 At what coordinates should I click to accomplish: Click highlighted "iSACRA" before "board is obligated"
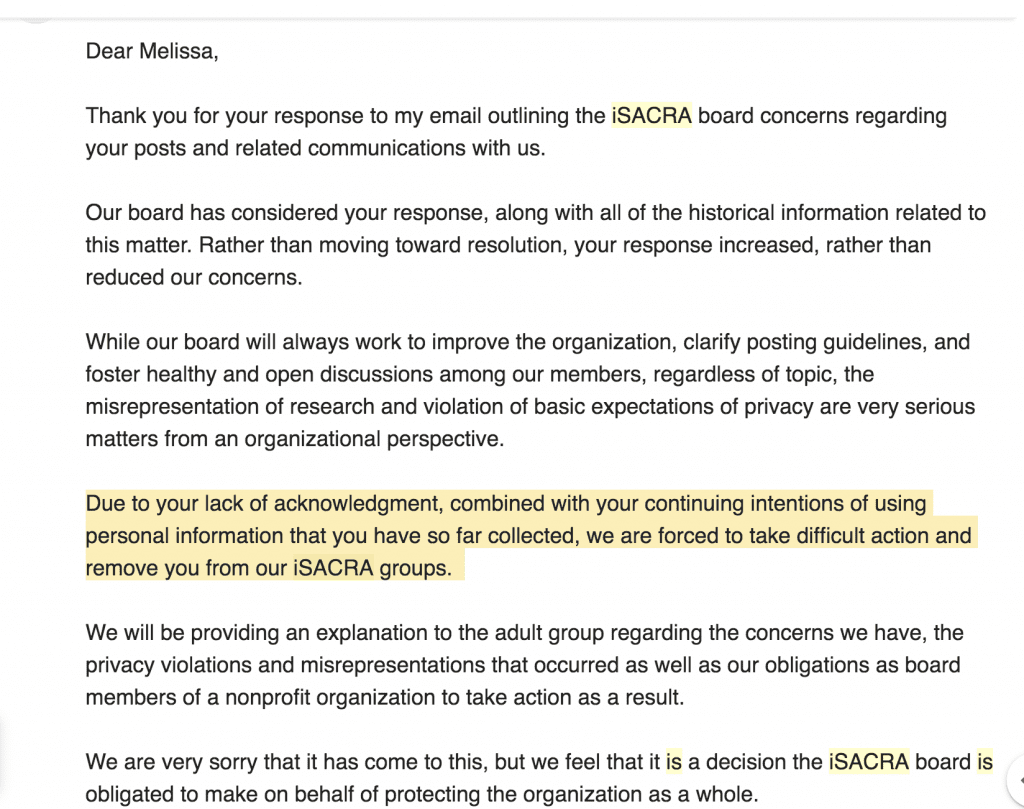point(868,762)
